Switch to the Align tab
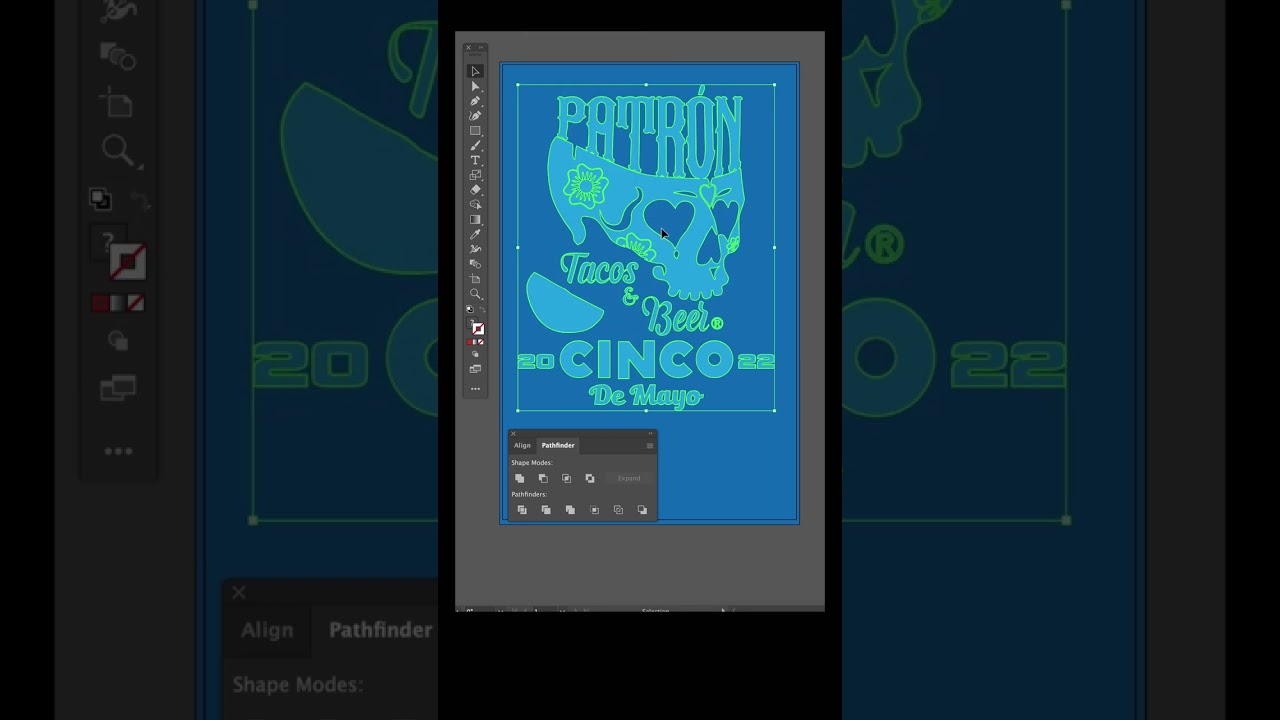 (x=522, y=445)
